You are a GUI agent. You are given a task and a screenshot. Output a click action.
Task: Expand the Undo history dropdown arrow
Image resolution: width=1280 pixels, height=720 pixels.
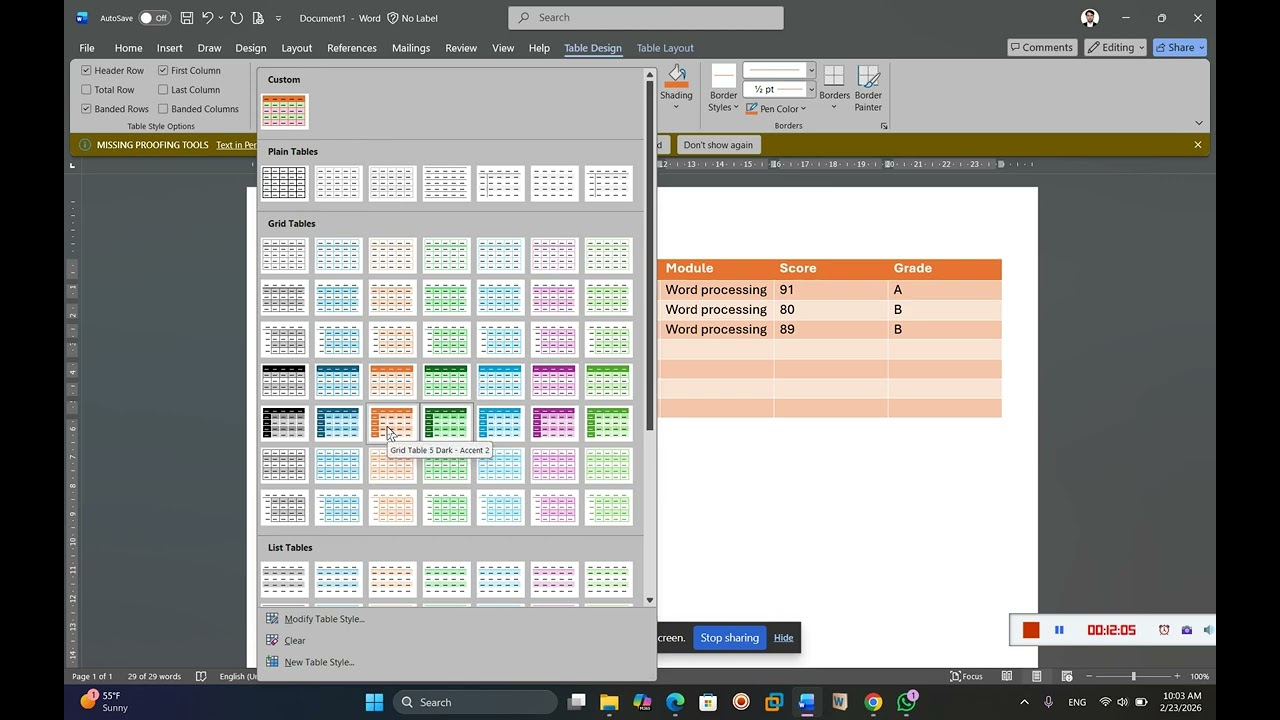point(220,18)
